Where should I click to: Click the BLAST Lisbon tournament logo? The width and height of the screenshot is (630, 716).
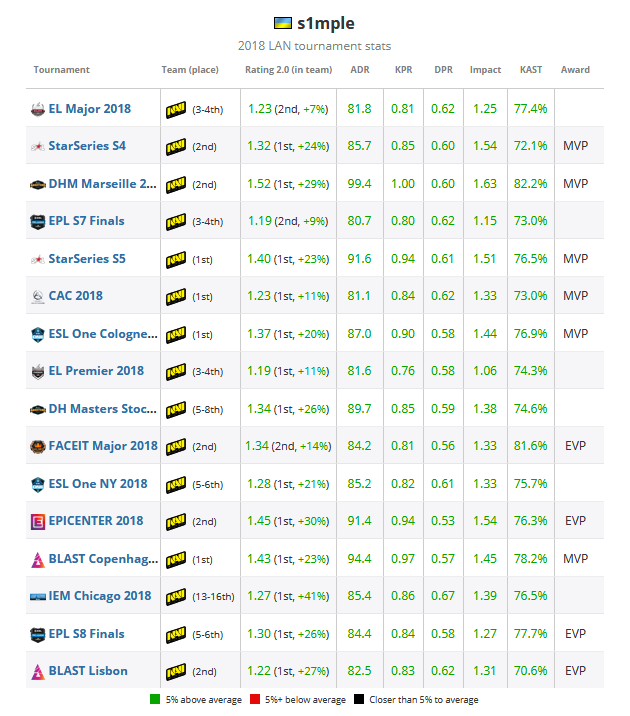38,672
